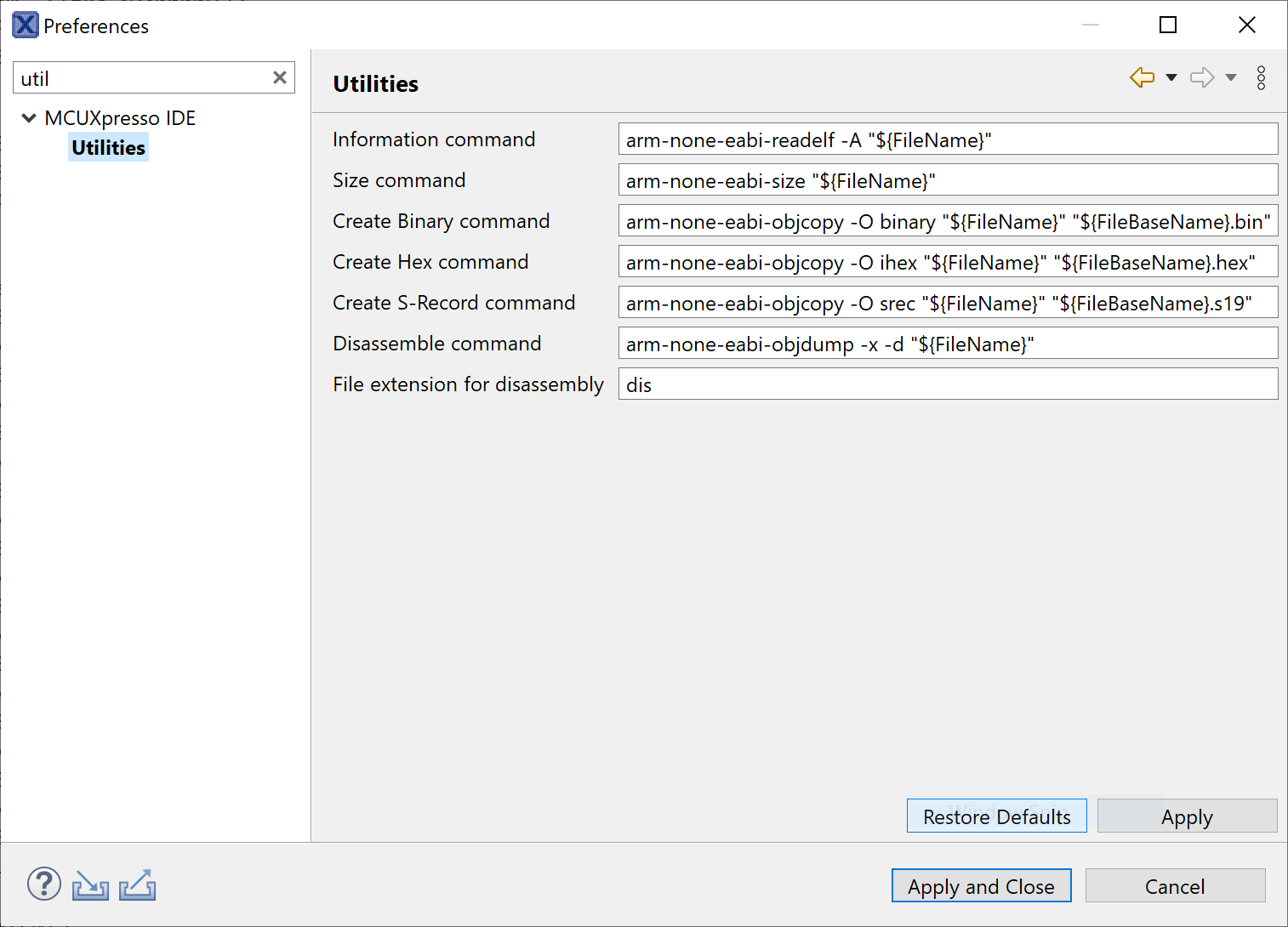1288x927 pixels.
Task: Click the Cancel button
Action: click(1175, 886)
